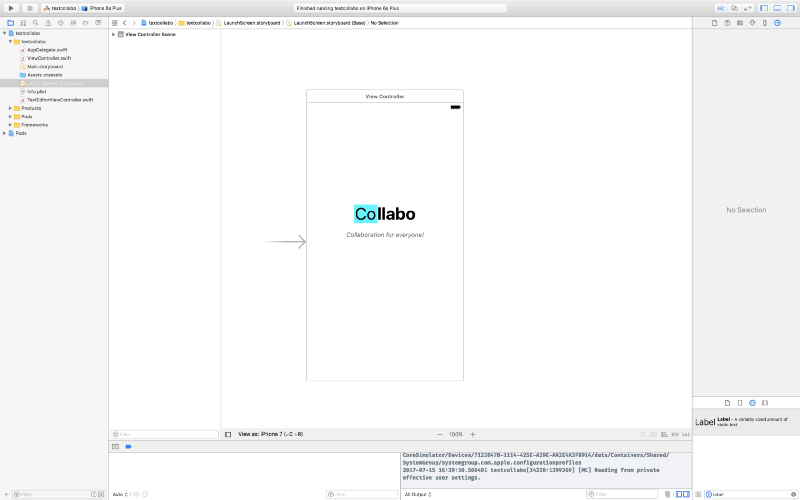Zoom in canvas with plus button
The image size is (800, 500).
pyautogui.click(x=473, y=434)
